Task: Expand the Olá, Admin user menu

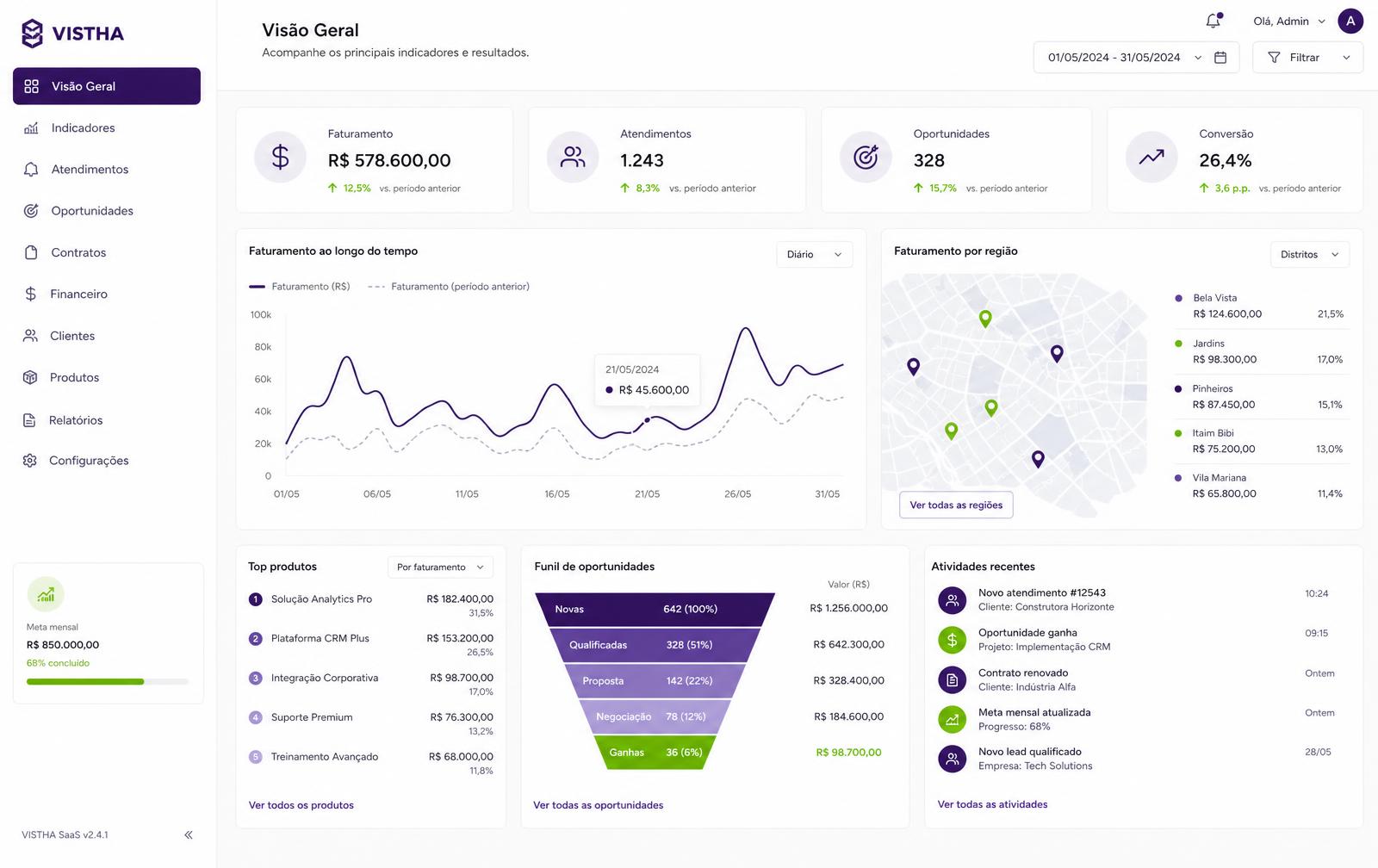Action: tap(1289, 22)
